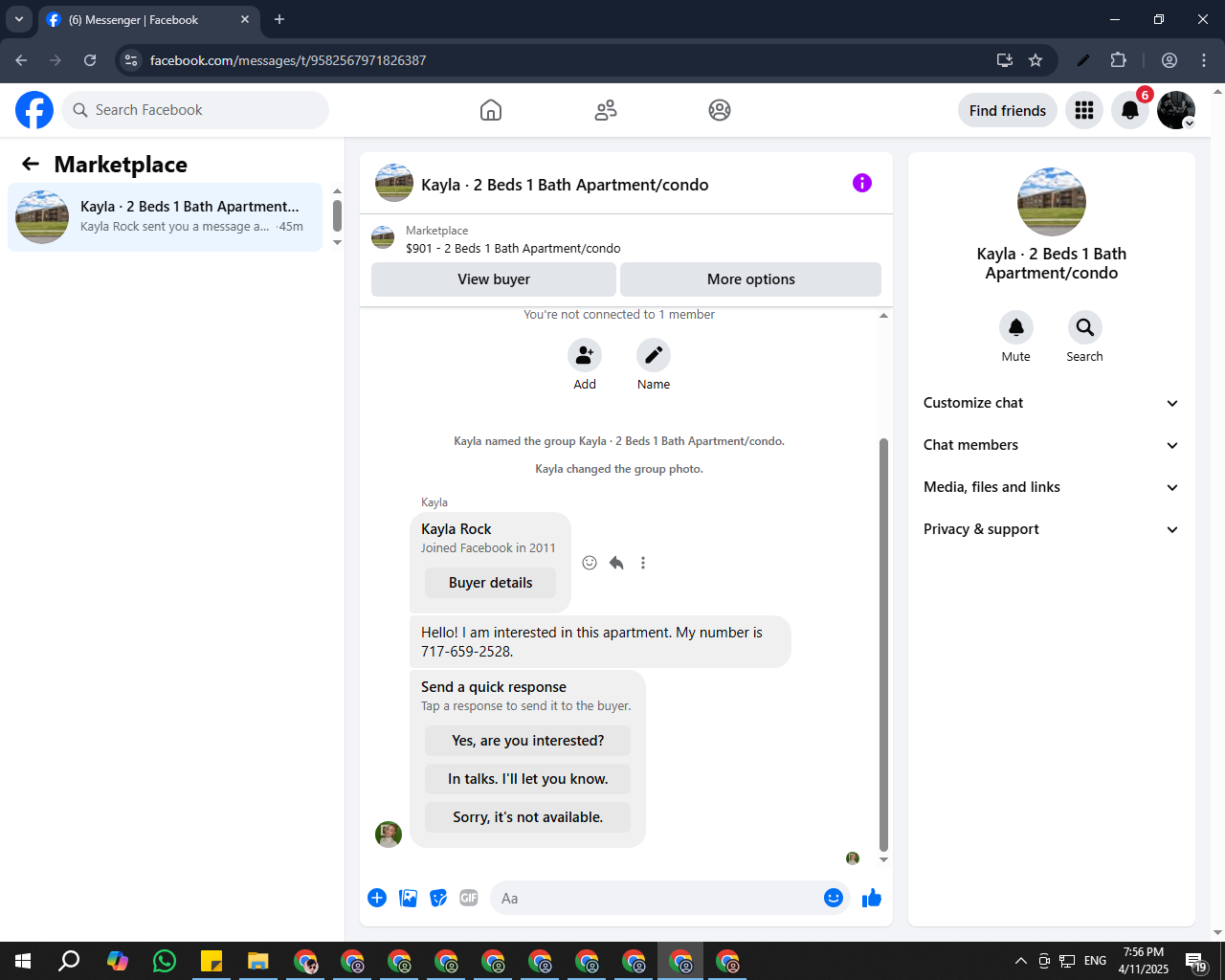This screenshot has height=980, width=1225.
Task: Choose a sticker in composer
Action: click(438, 898)
